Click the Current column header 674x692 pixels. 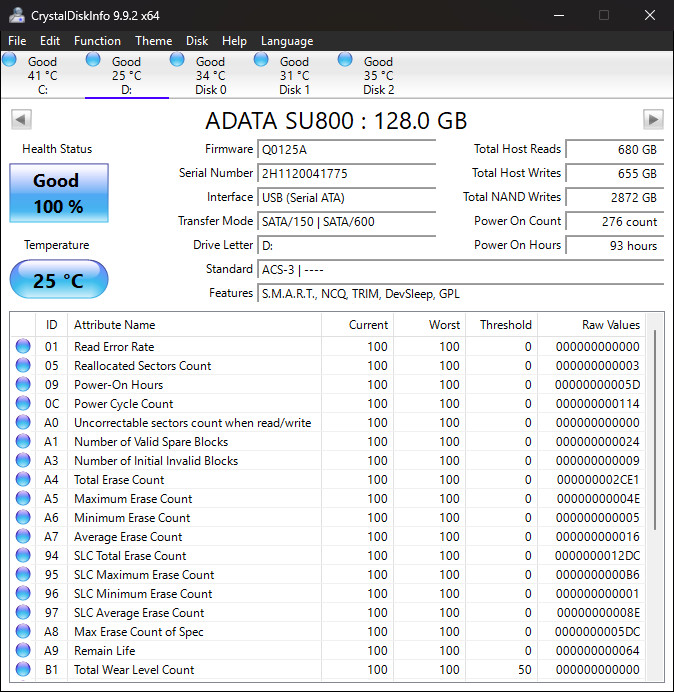point(358,325)
